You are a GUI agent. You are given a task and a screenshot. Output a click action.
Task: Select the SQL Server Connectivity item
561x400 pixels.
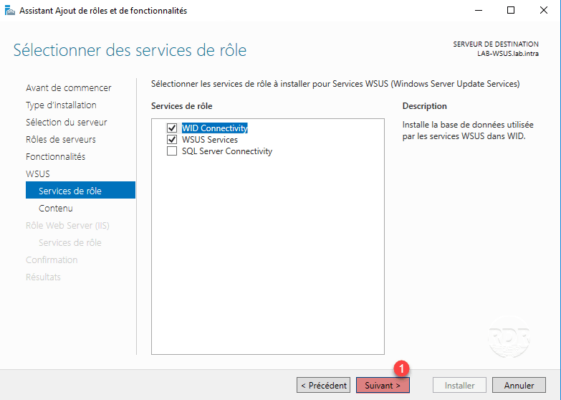click(x=227, y=151)
